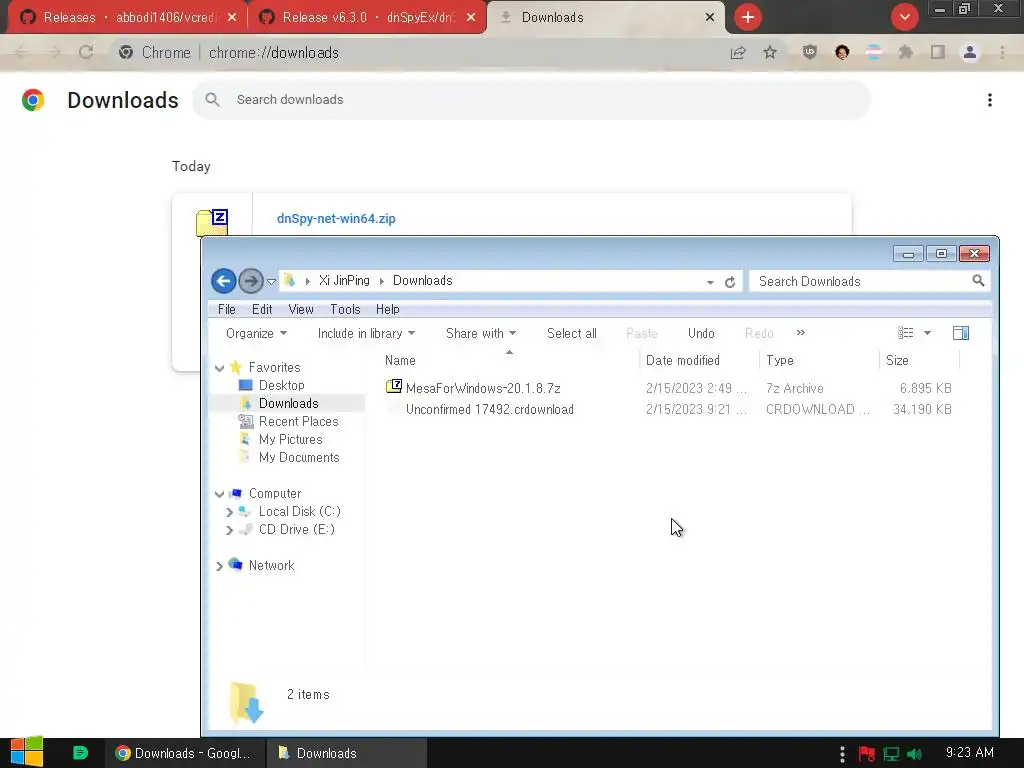Expand Local Disk (C:) tree node
Image resolution: width=1024 pixels, height=768 pixels.
(x=229, y=512)
